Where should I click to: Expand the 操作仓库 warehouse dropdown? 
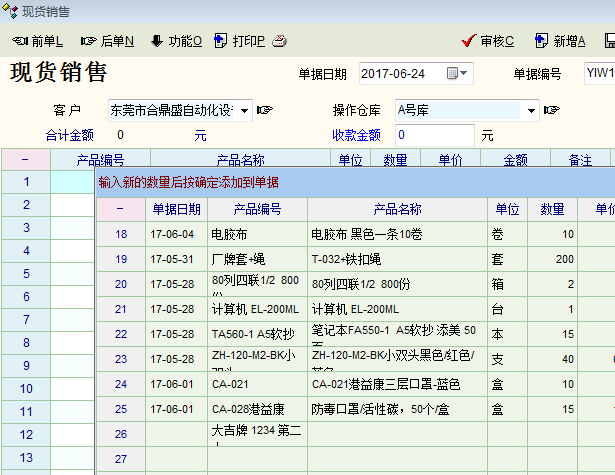530,109
